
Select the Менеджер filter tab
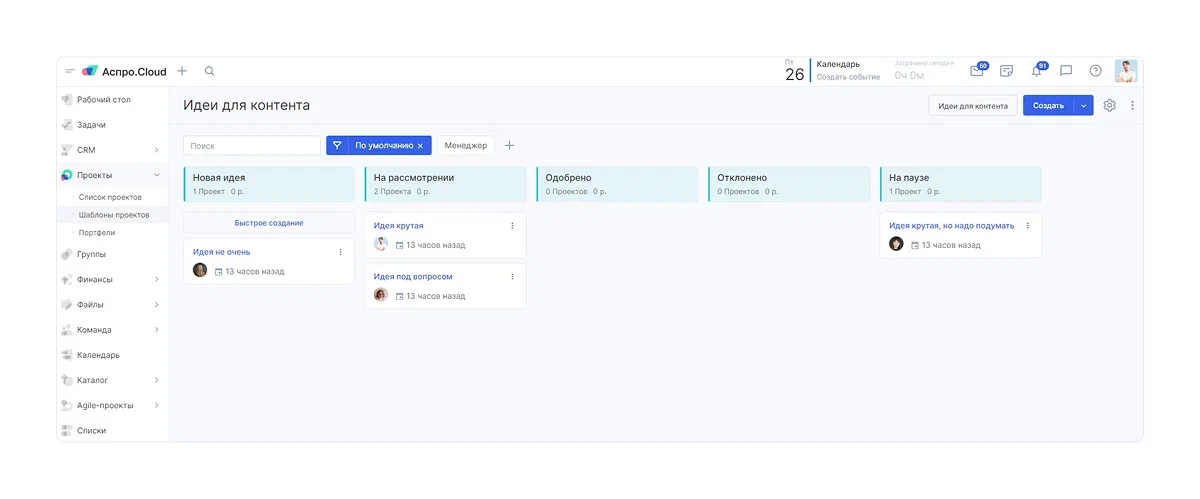pyautogui.click(x=466, y=146)
